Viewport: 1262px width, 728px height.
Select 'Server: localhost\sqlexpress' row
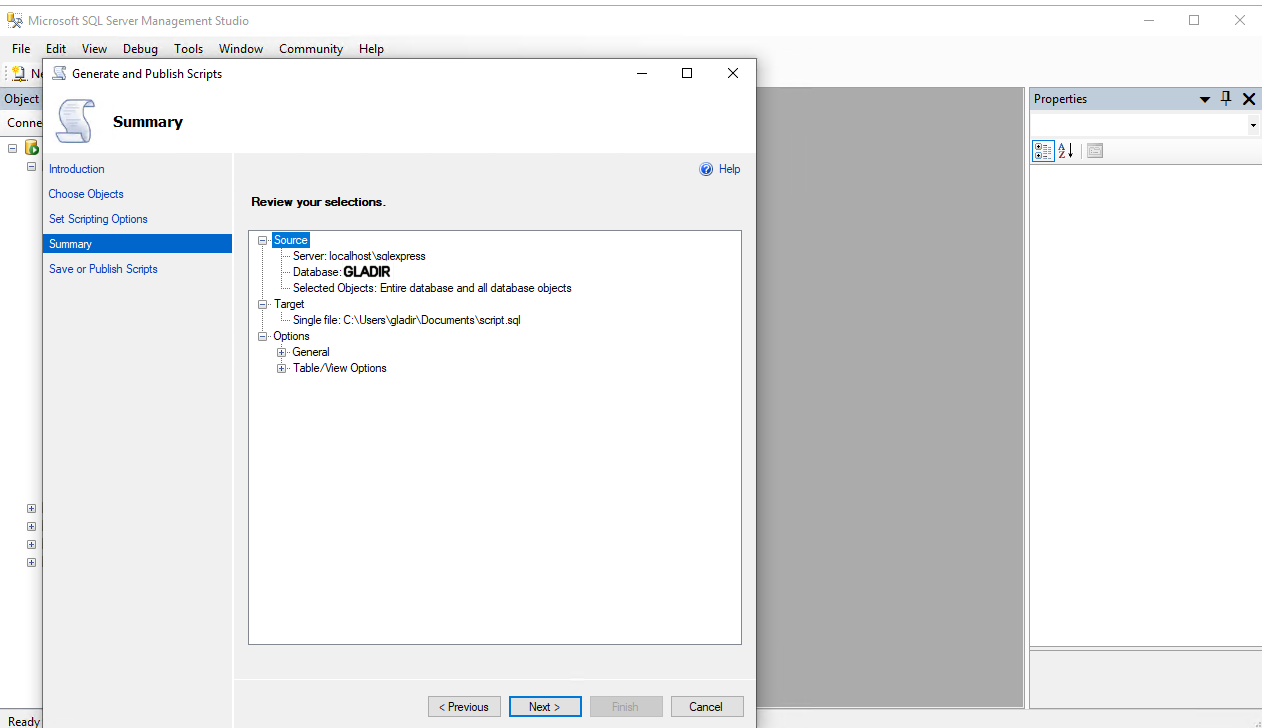359,256
